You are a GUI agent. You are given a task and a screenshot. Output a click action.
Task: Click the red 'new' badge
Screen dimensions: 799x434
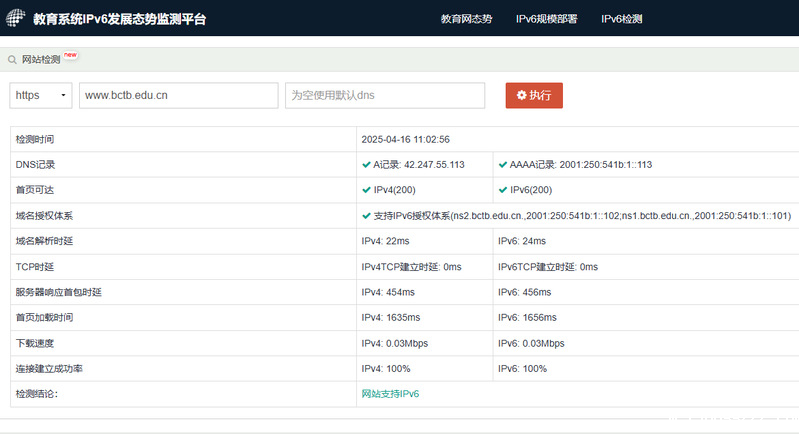tap(70, 55)
